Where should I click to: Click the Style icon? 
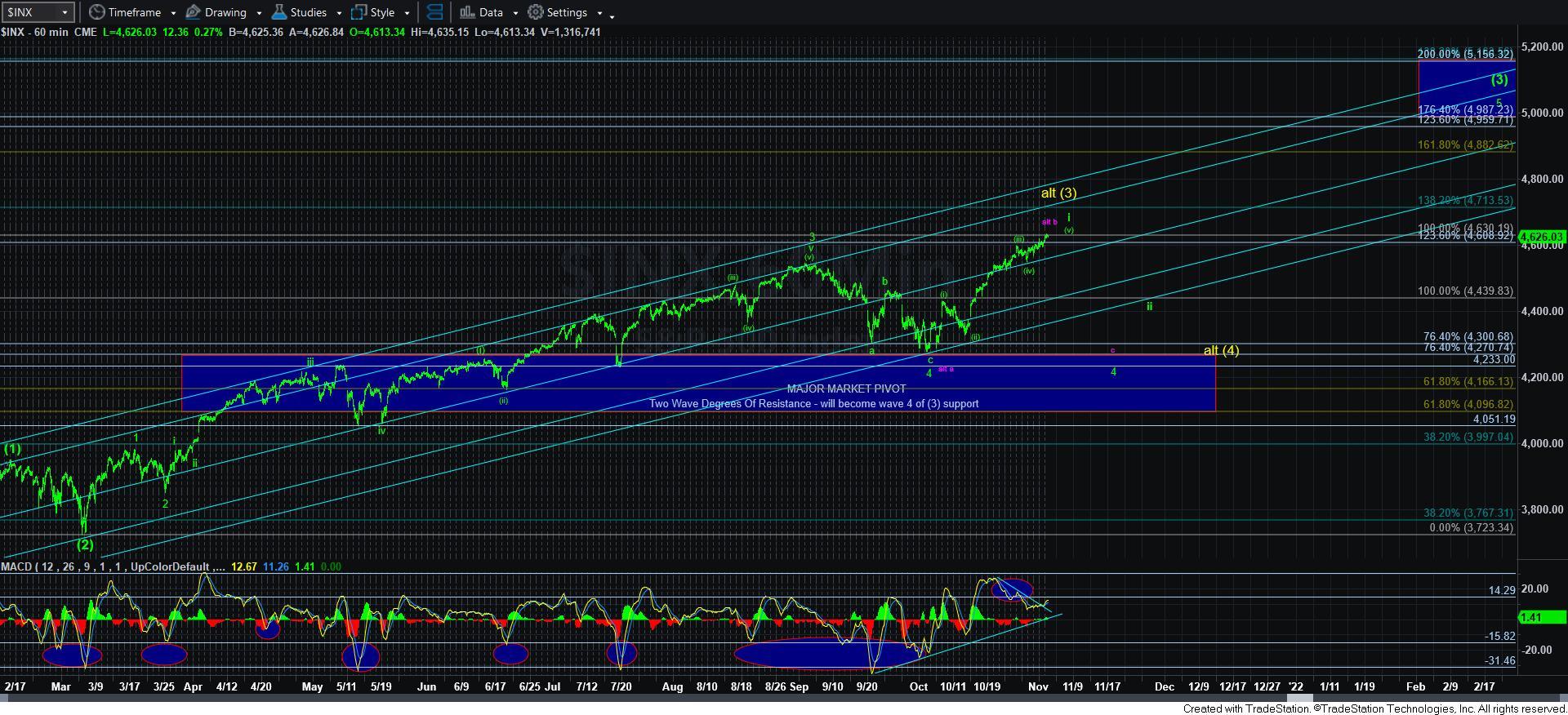pos(359,12)
